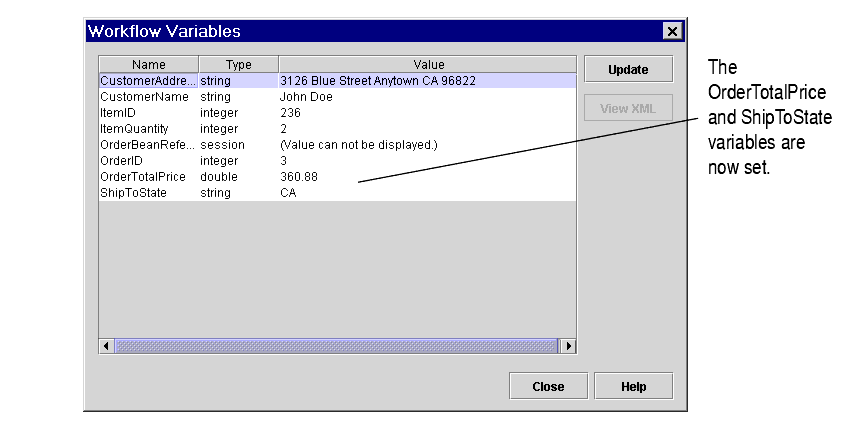Click the 'string' type of CustomerName
The image size is (860, 432).
[216, 97]
